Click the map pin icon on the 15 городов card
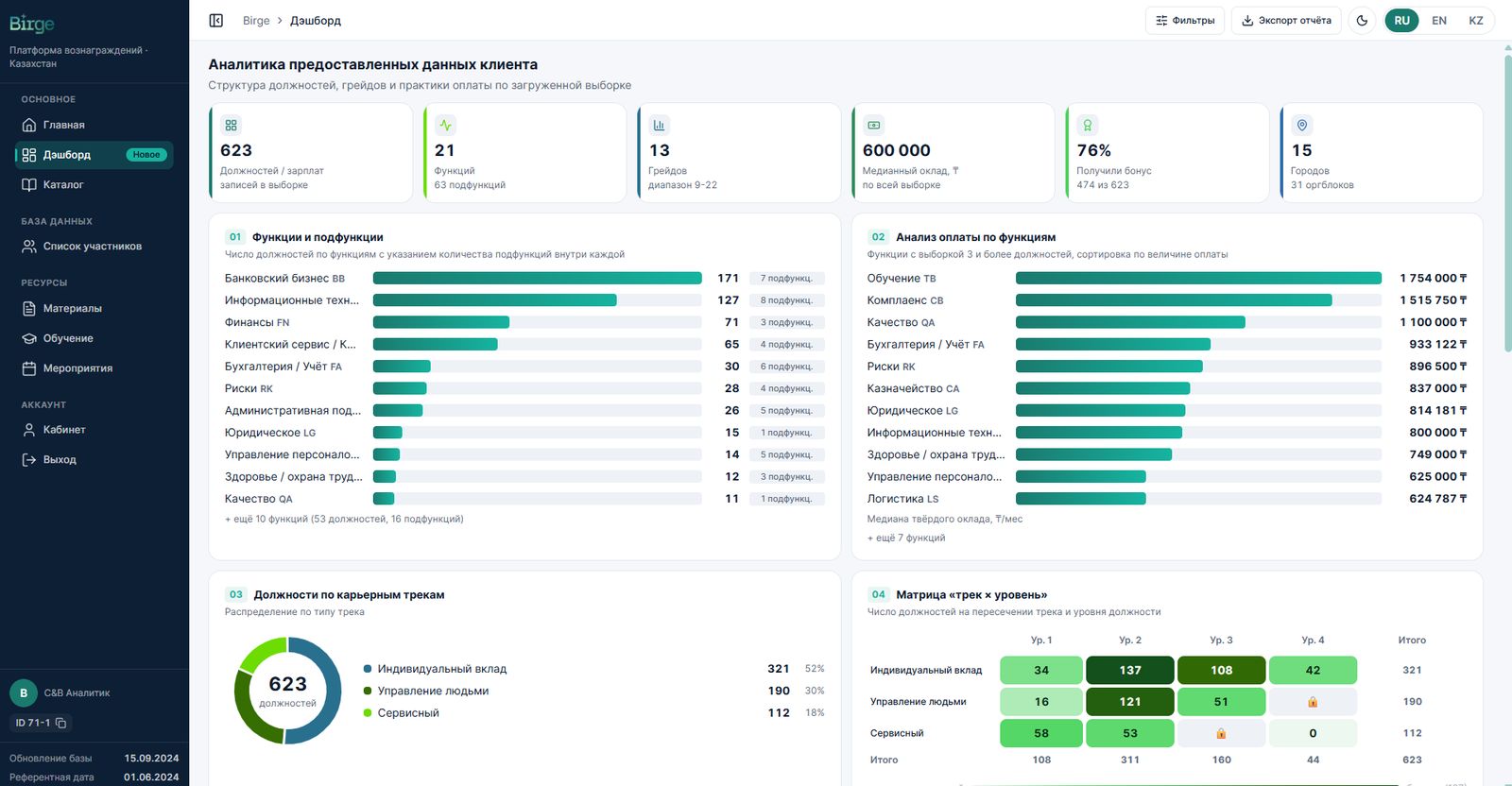1512x786 pixels. pos(1302,125)
